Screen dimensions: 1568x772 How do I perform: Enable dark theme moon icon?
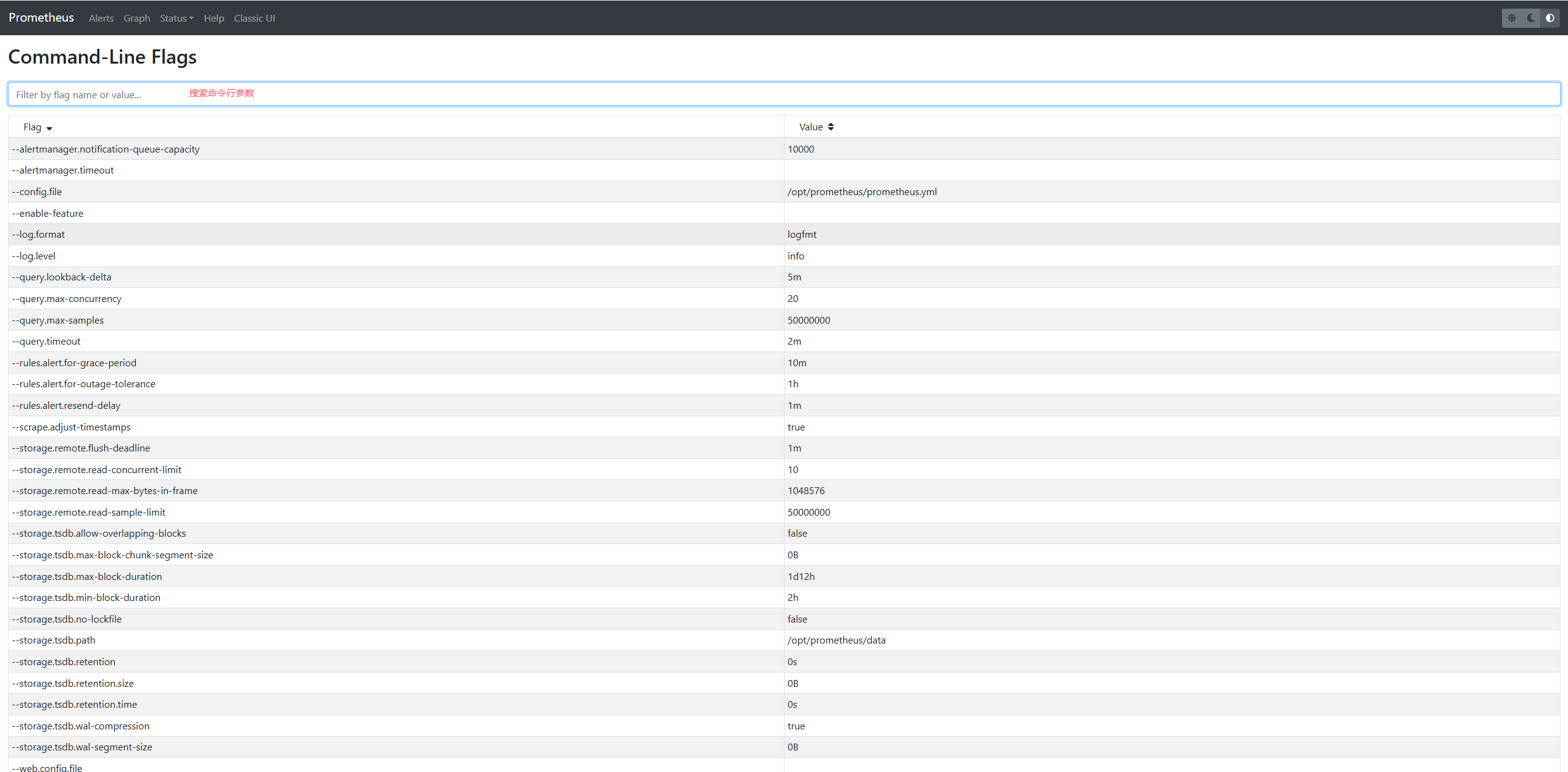pyautogui.click(x=1531, y=18)
